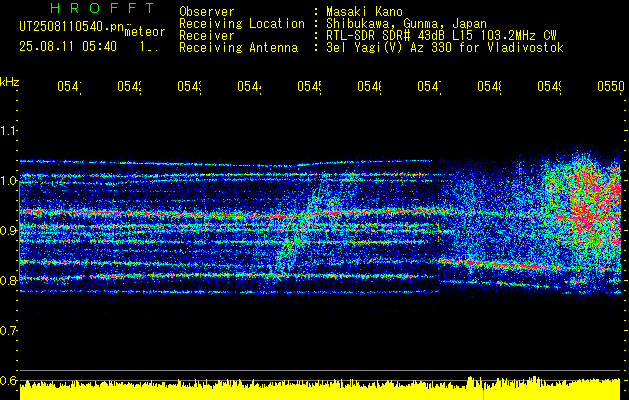
Task: Click the date 25.08.11 05:40
Action: pos(68,47)
